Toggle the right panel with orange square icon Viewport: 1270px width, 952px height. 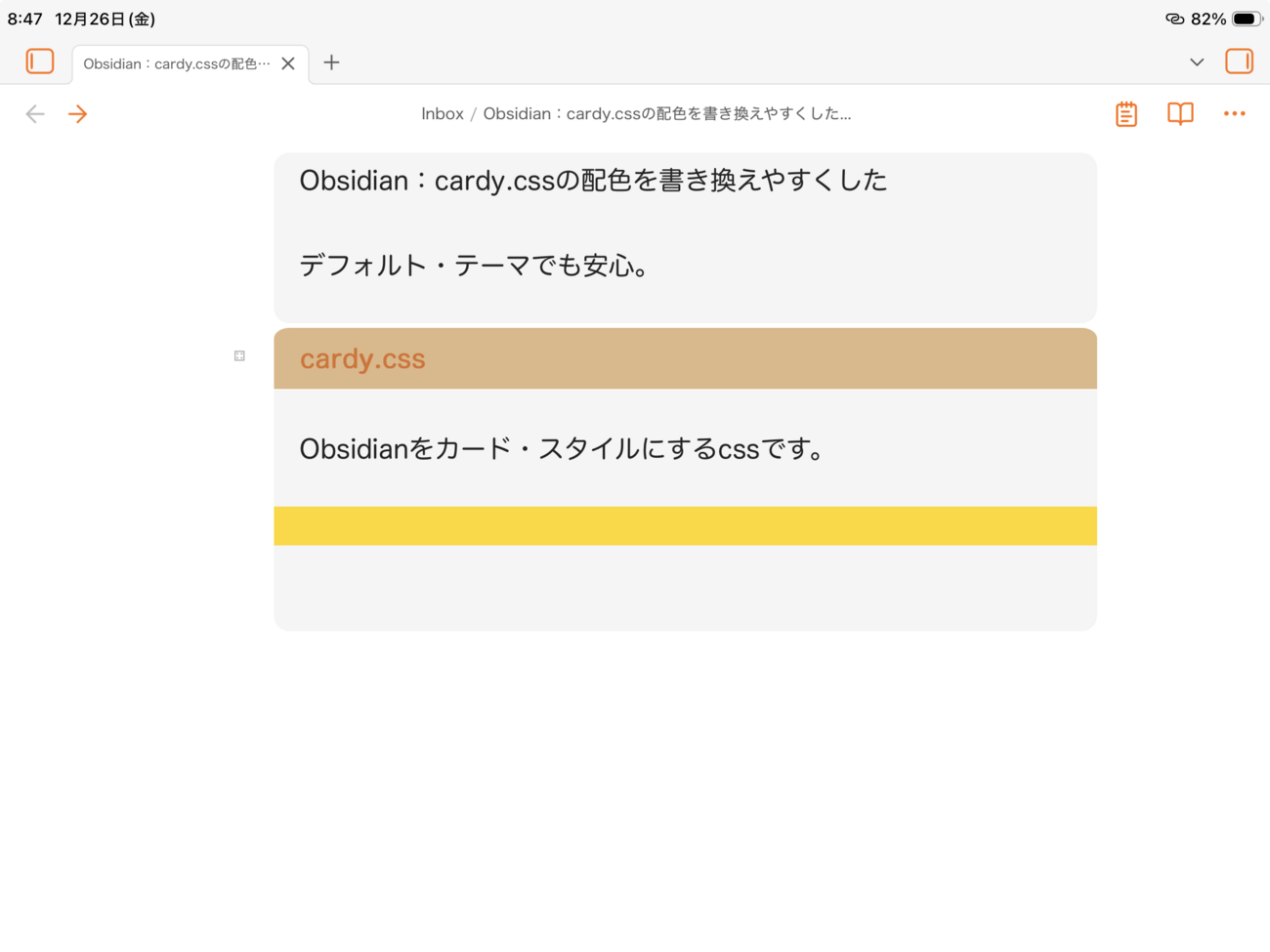pos(1238,61)
